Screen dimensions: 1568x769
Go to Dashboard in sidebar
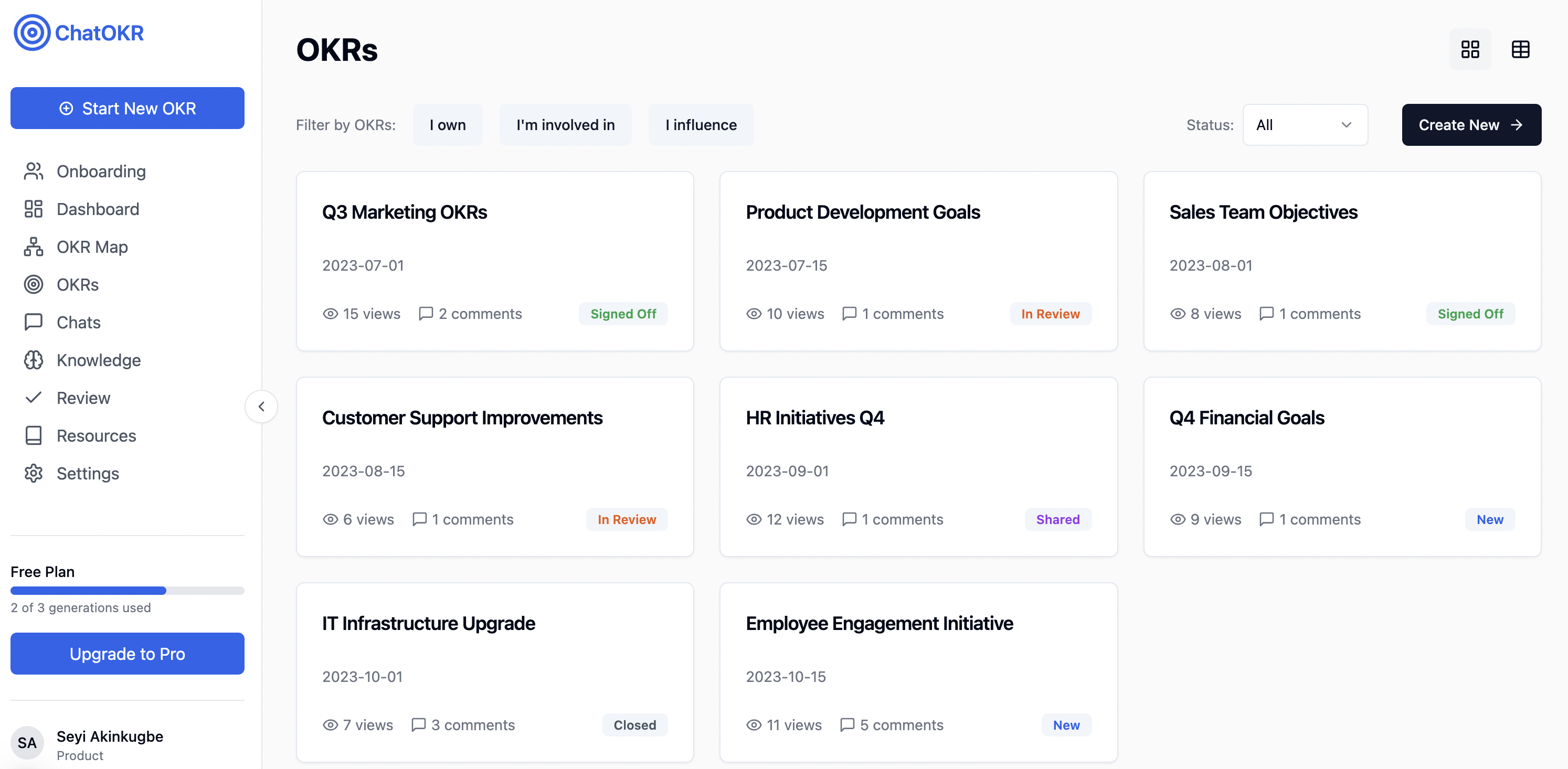click(98, 209)
